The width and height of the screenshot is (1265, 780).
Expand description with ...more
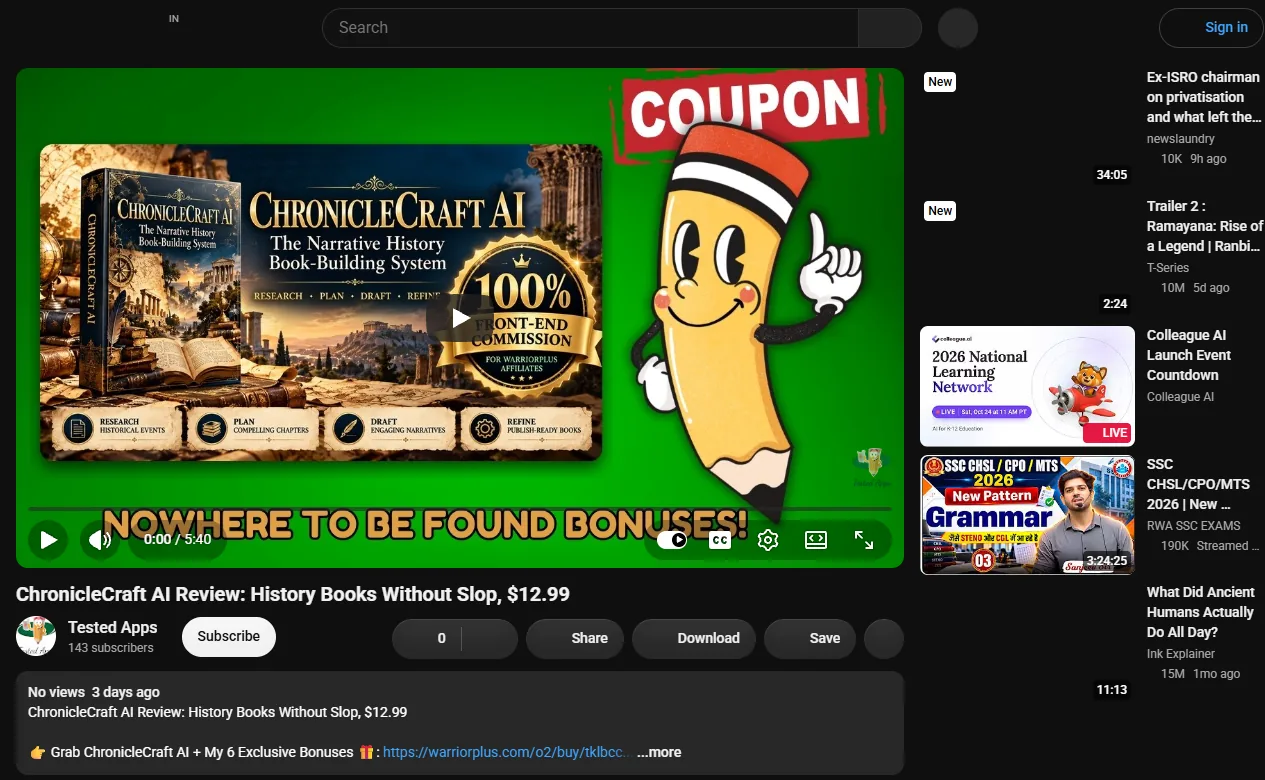659,752
